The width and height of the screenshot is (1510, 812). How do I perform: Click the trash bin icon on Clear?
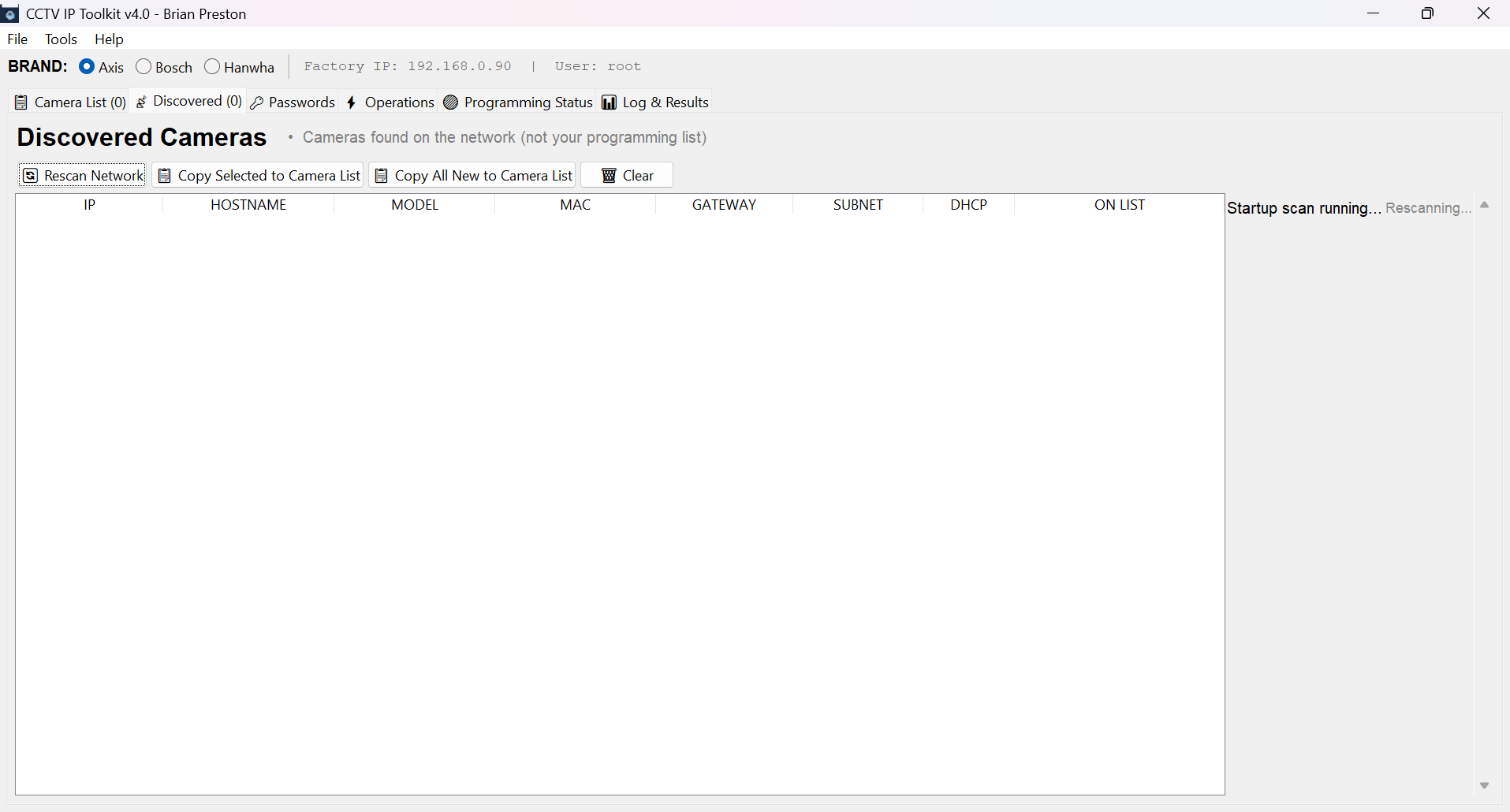(x=609, y=176)
